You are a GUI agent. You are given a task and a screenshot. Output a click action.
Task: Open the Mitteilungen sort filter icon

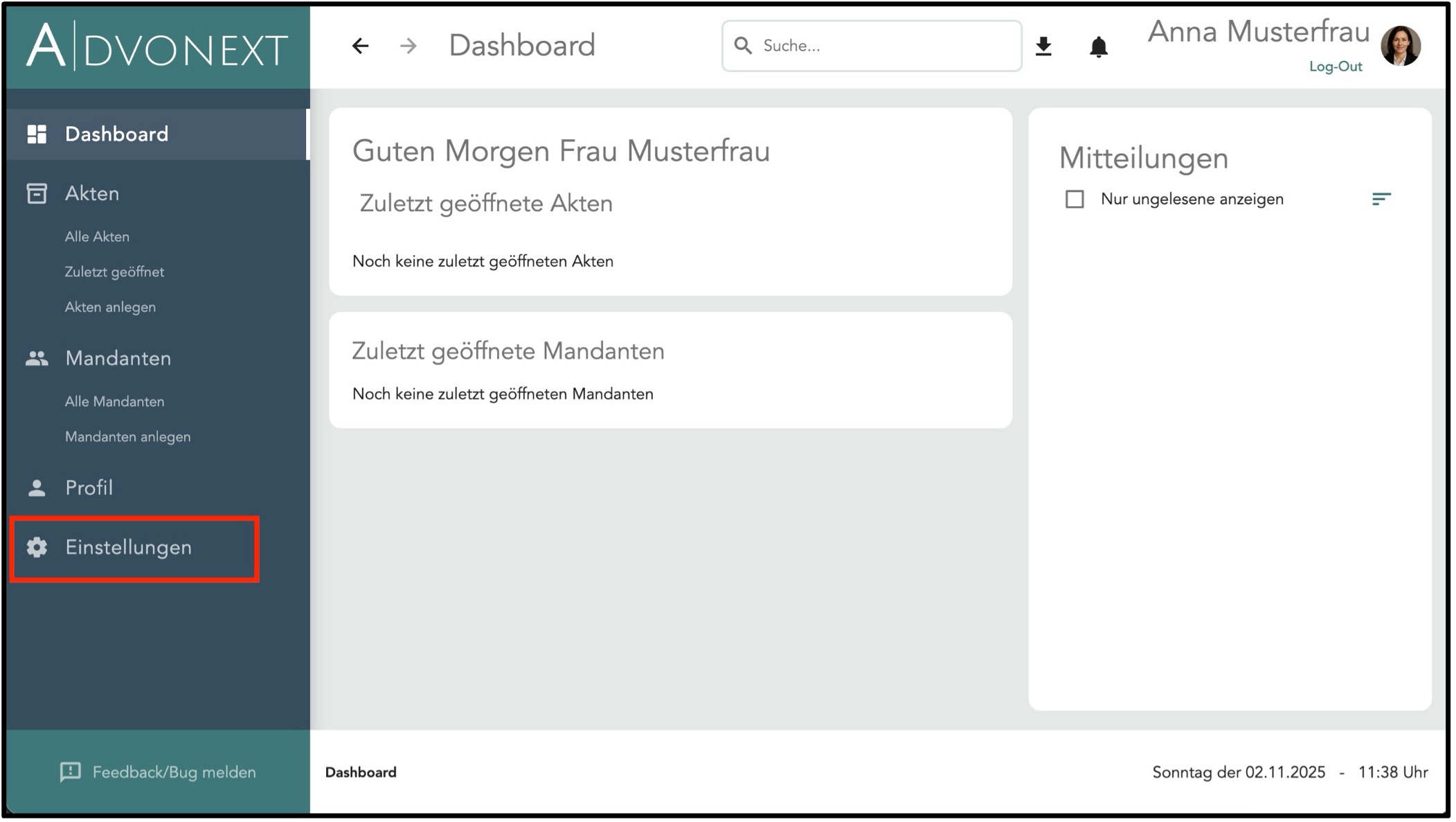[1381, 199]
